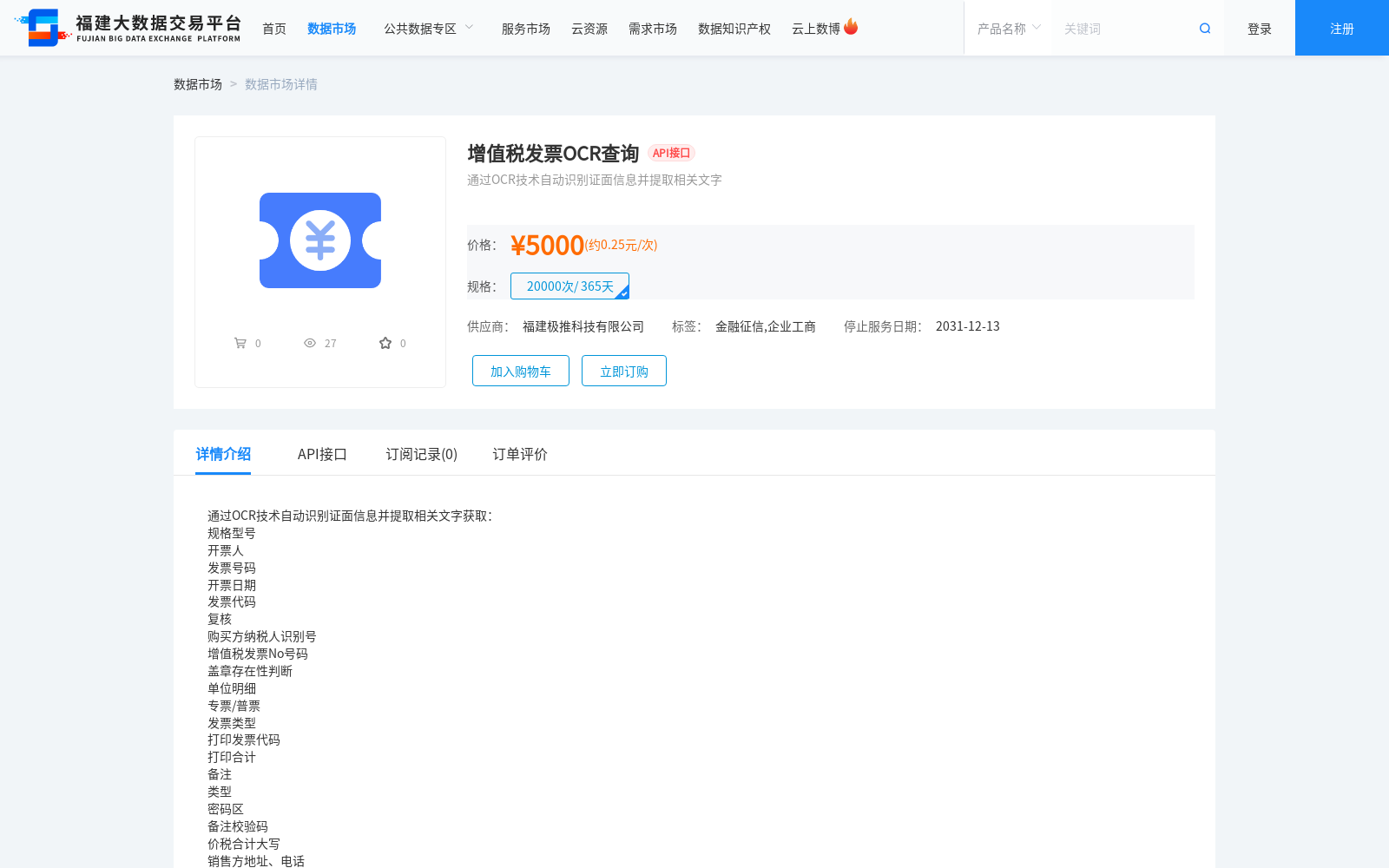Viewport: 1389px width, 868px height.
Task: Switch to the API接口 tab
Action: click(322, 454)
